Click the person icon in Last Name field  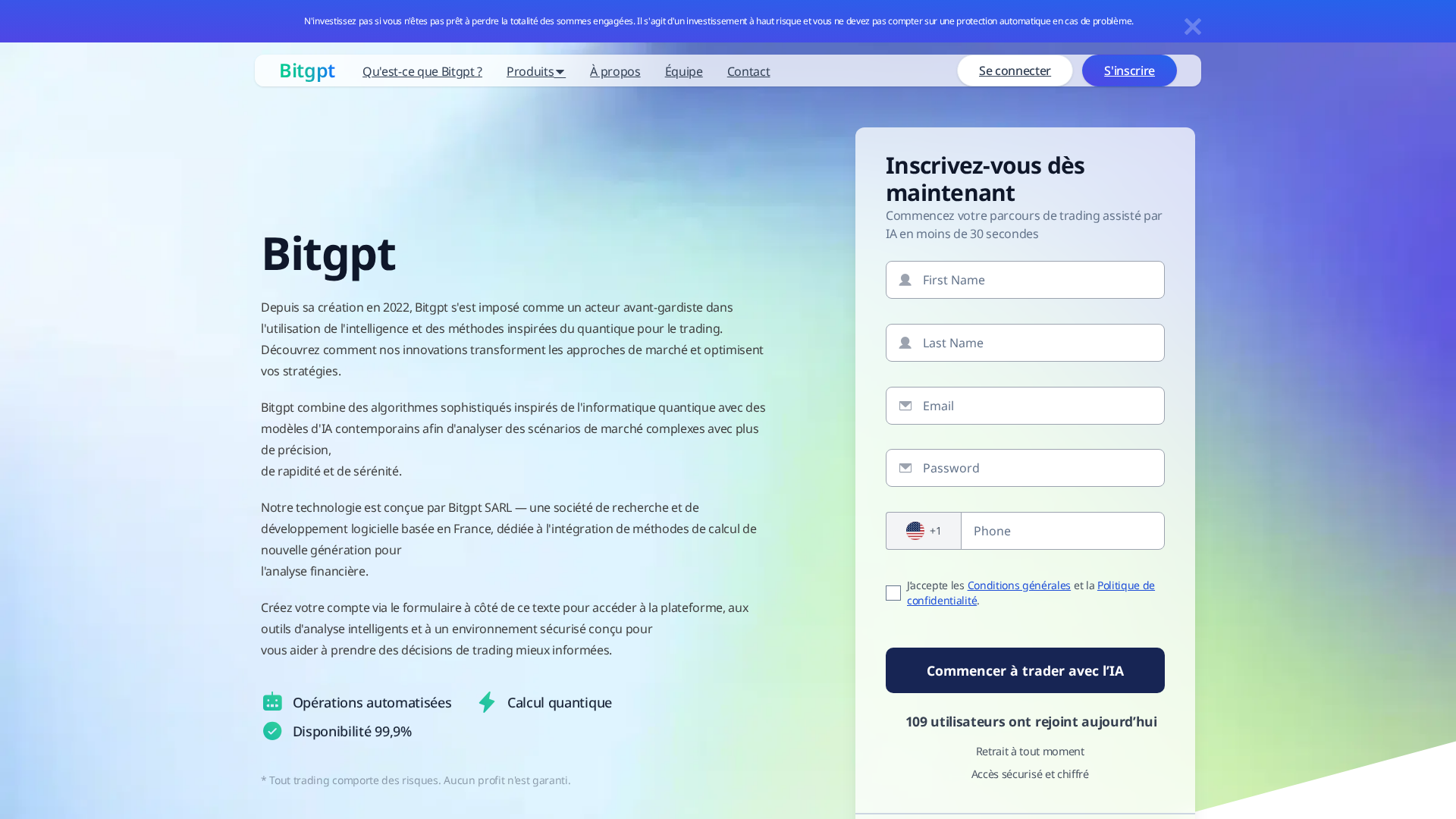tap(904, 343)
